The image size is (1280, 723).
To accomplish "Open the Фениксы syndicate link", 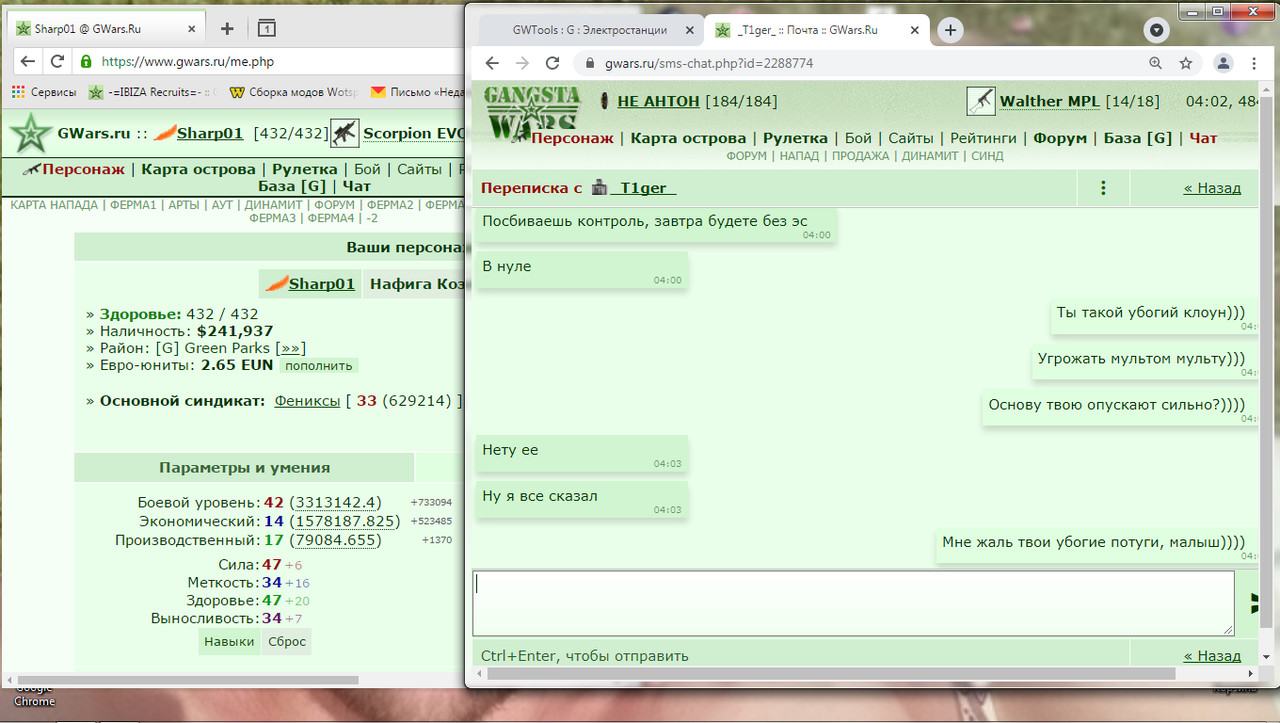I will pyautogui.click(x=307, y=401).
